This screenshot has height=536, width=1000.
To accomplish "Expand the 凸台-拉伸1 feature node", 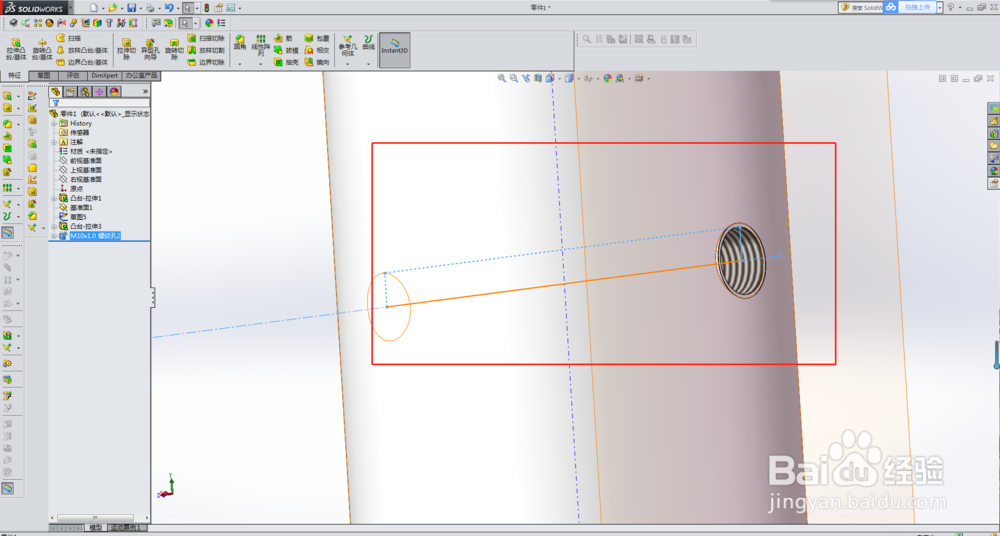I will point(54,198).
